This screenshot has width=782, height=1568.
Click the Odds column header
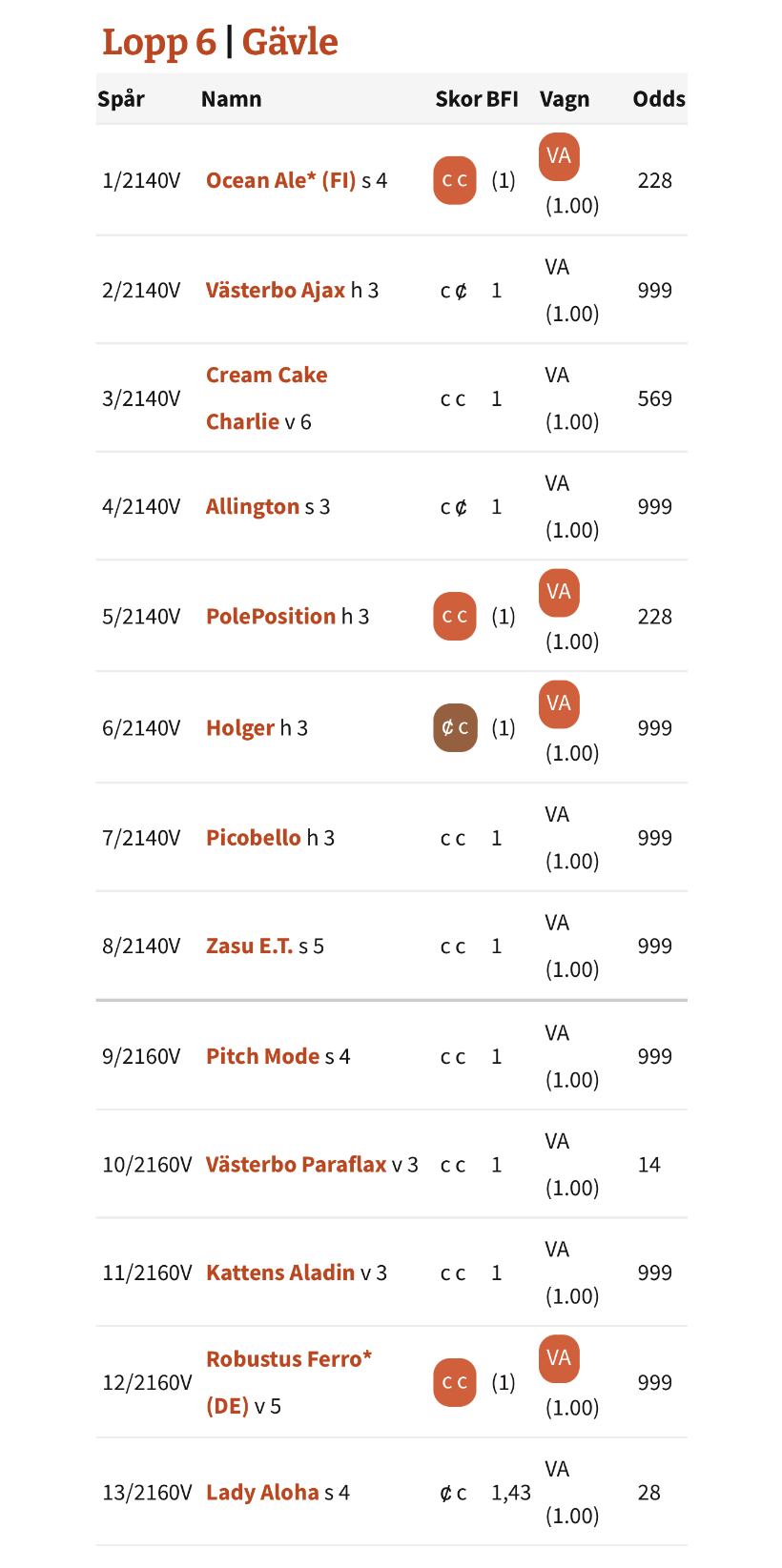click(x=659, y=99)
